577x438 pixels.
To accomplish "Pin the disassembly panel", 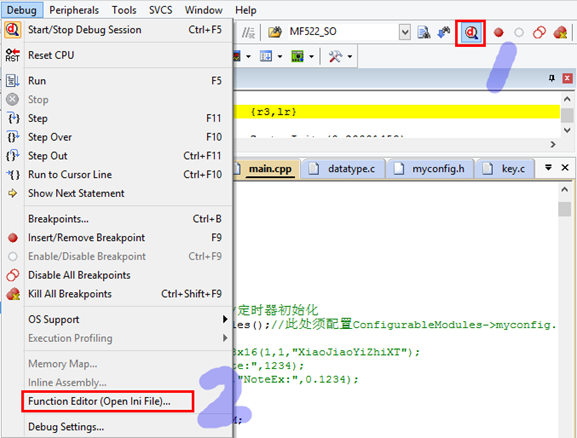I will [x=551, y=78].
